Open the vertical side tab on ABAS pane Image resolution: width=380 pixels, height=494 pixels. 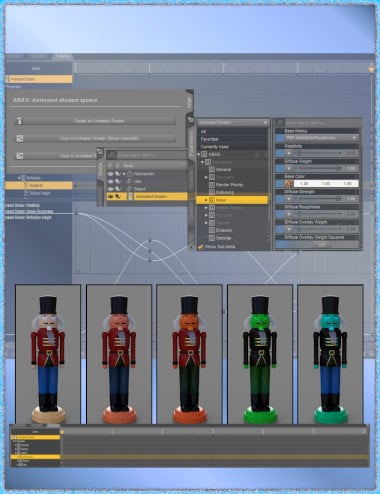point(190,103)
